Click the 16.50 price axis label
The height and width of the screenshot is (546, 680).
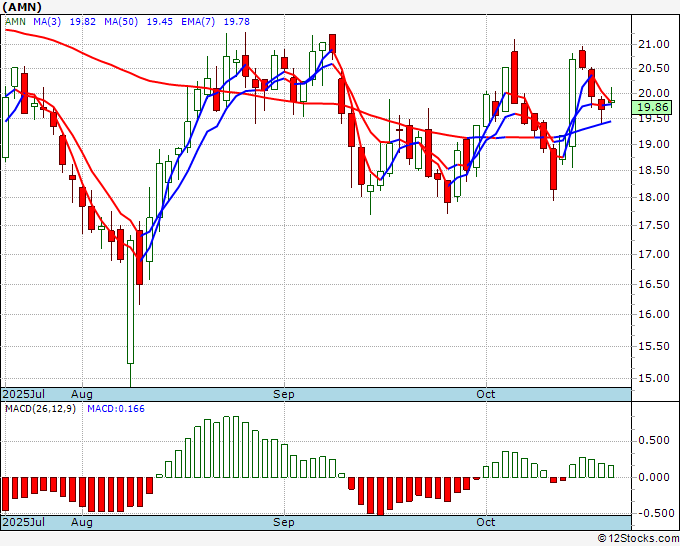[653, 284]
